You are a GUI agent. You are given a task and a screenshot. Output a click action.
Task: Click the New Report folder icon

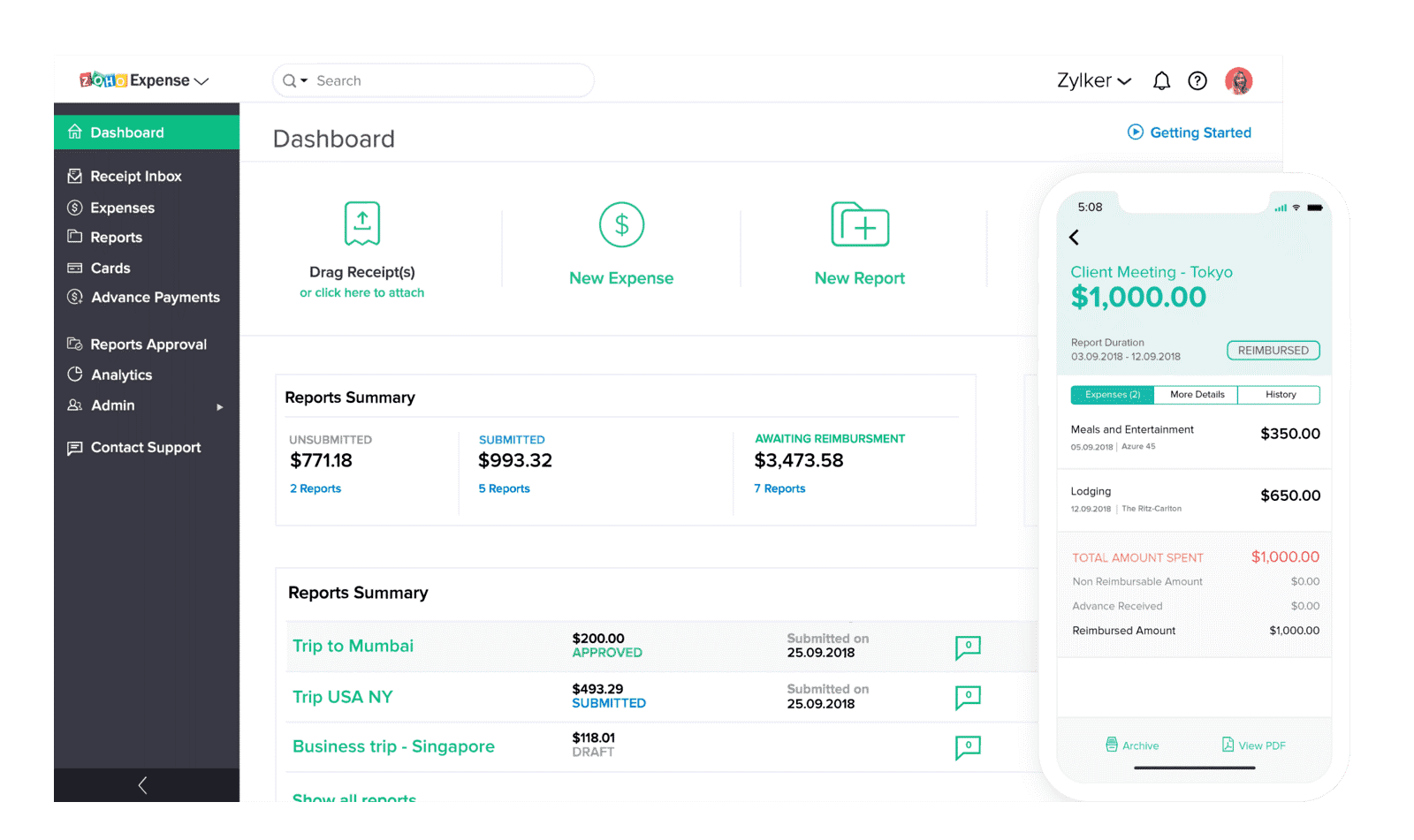tap(859, 225)
